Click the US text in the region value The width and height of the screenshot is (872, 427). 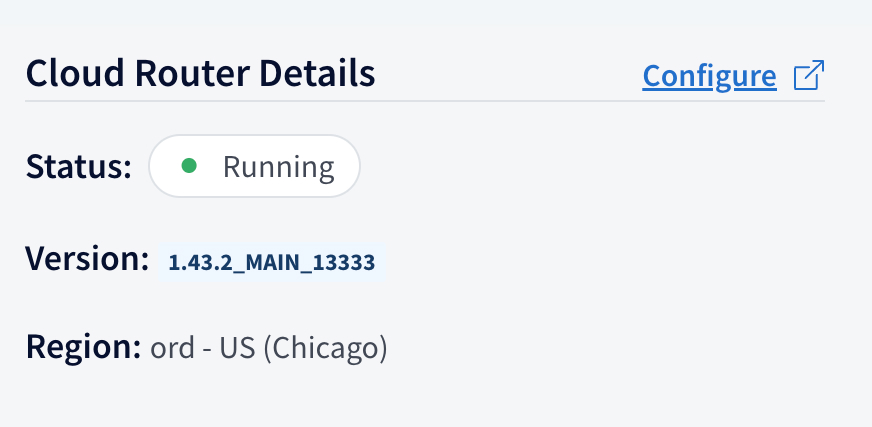click(237, 348)
